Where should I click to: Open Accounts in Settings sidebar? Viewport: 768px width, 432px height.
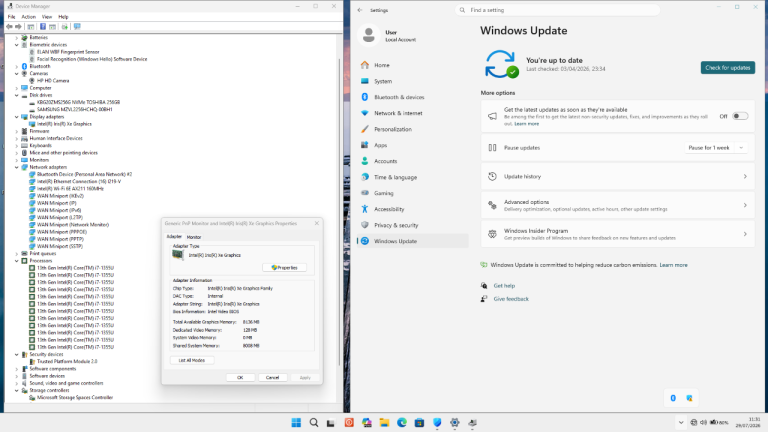[x=412, y=161]
